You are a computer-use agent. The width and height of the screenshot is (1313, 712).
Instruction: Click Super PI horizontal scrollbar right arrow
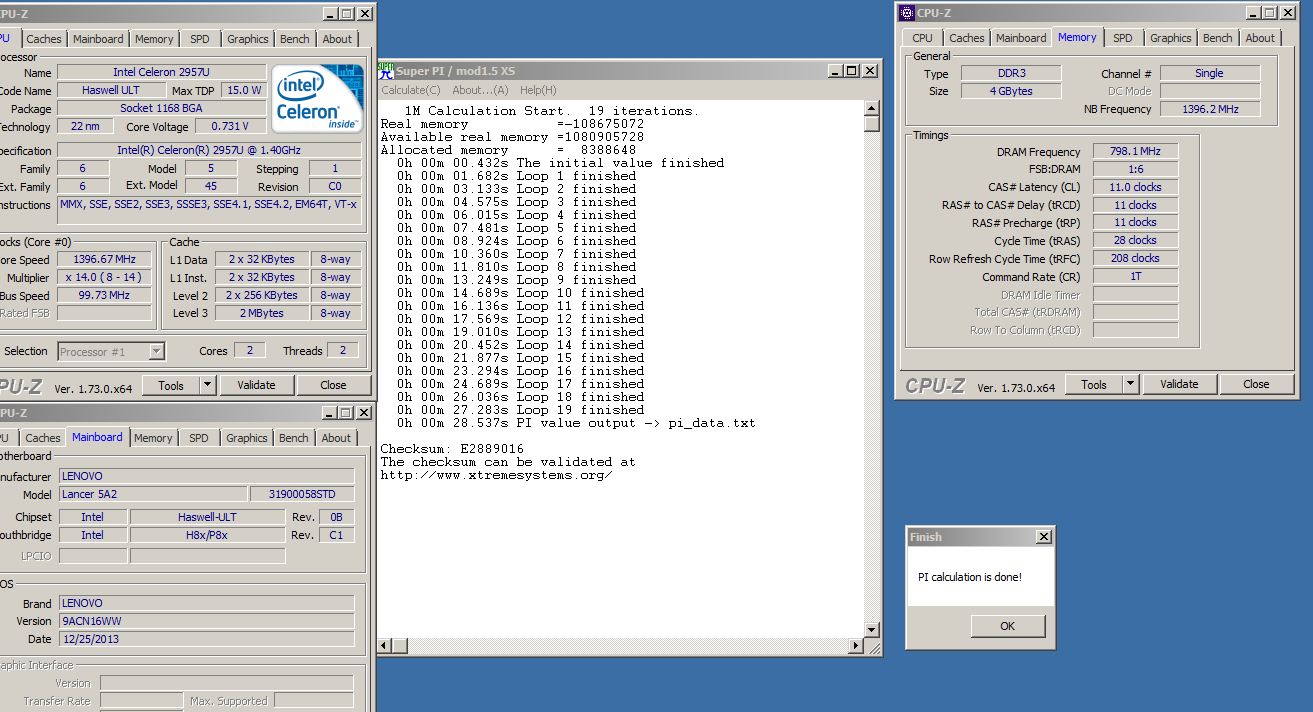[x=855, y=646]
